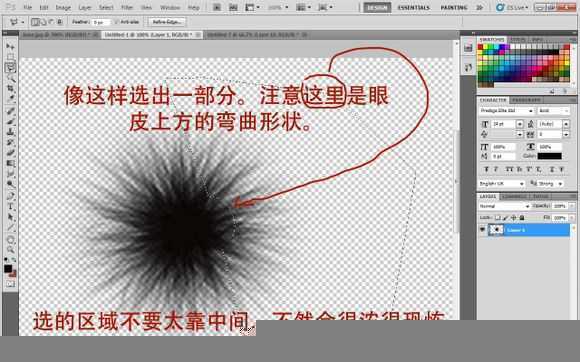Click the Character panel text color swatch
580x362 pixels.
(x=550, y=156)
